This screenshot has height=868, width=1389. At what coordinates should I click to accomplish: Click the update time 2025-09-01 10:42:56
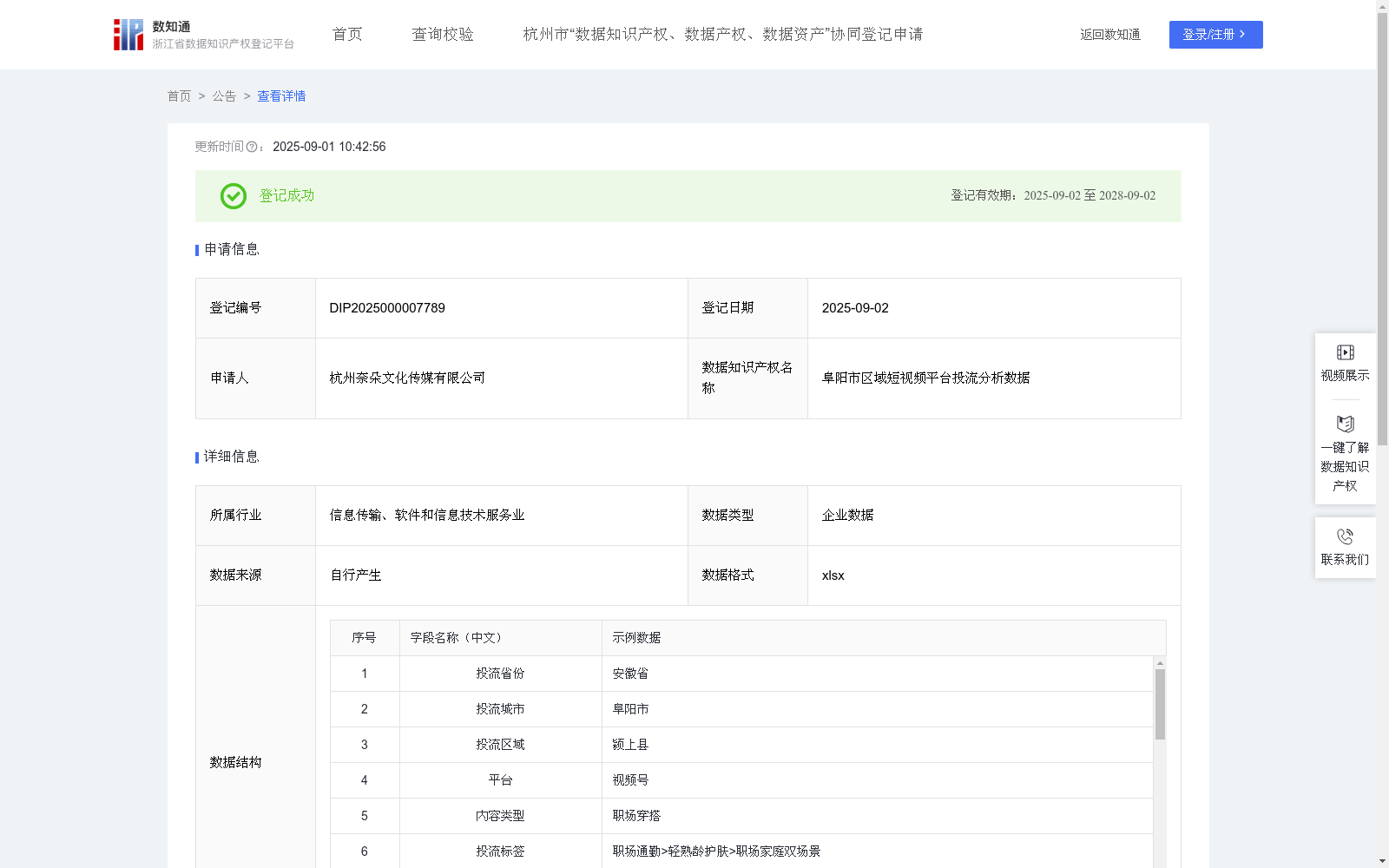tap(329, 148)
